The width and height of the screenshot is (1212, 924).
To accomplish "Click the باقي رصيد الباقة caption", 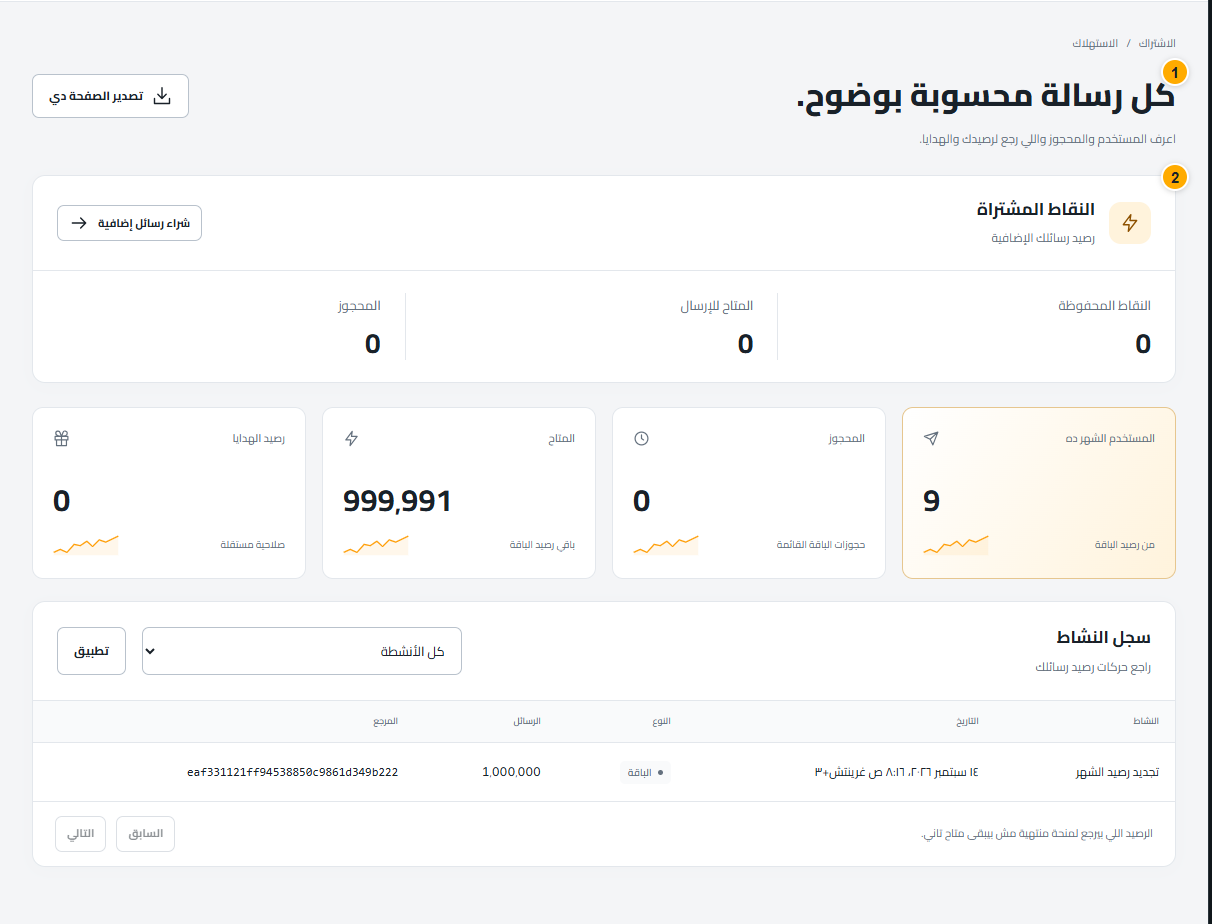I will 542,545.
